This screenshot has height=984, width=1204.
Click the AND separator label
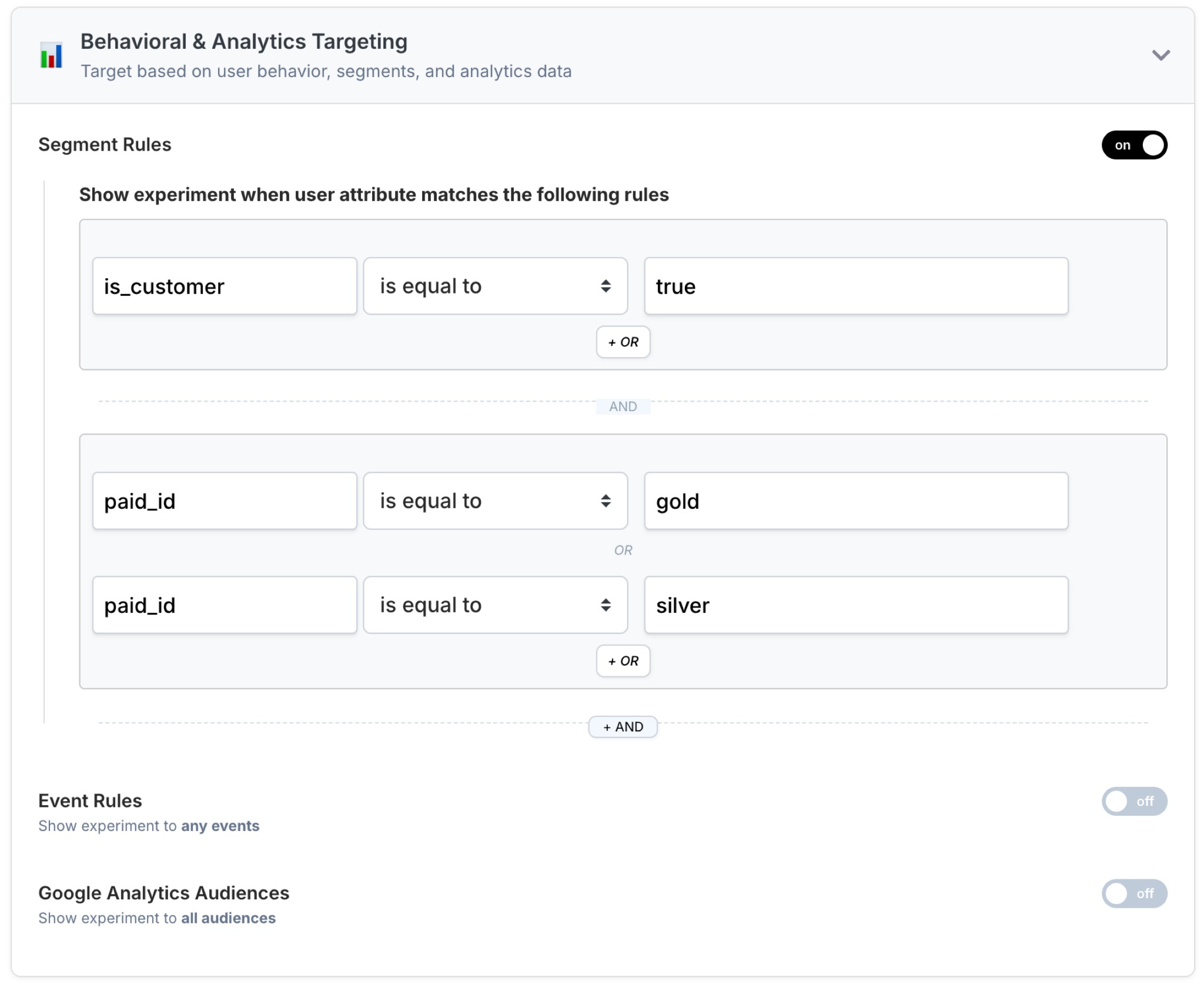[623, 406]
